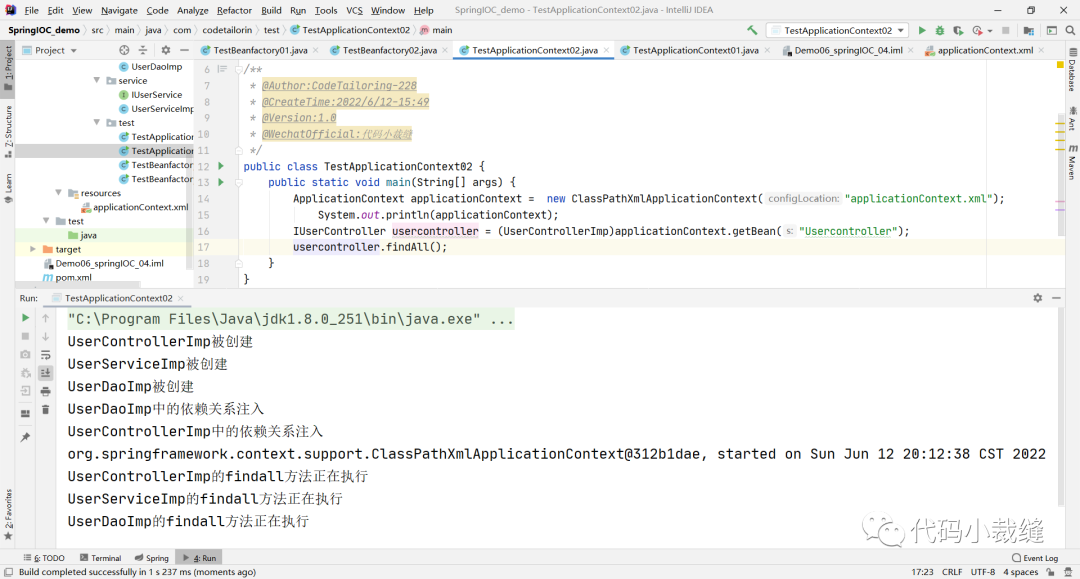Open the Analyze menu
The image size is (1080, 579).
click(x=193, y=10)
